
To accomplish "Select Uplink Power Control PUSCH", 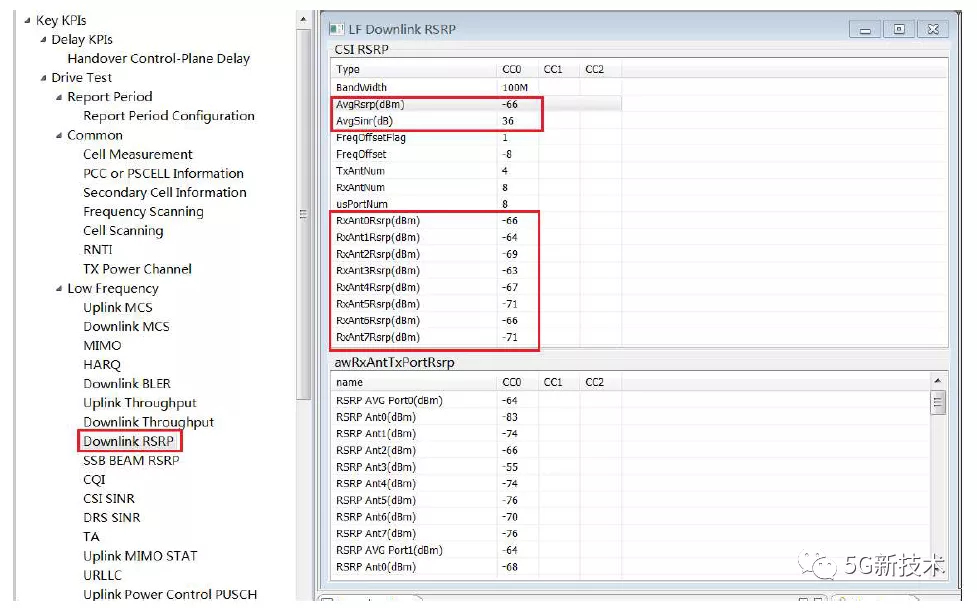I will pyautogui.click(x=170, y=594).
